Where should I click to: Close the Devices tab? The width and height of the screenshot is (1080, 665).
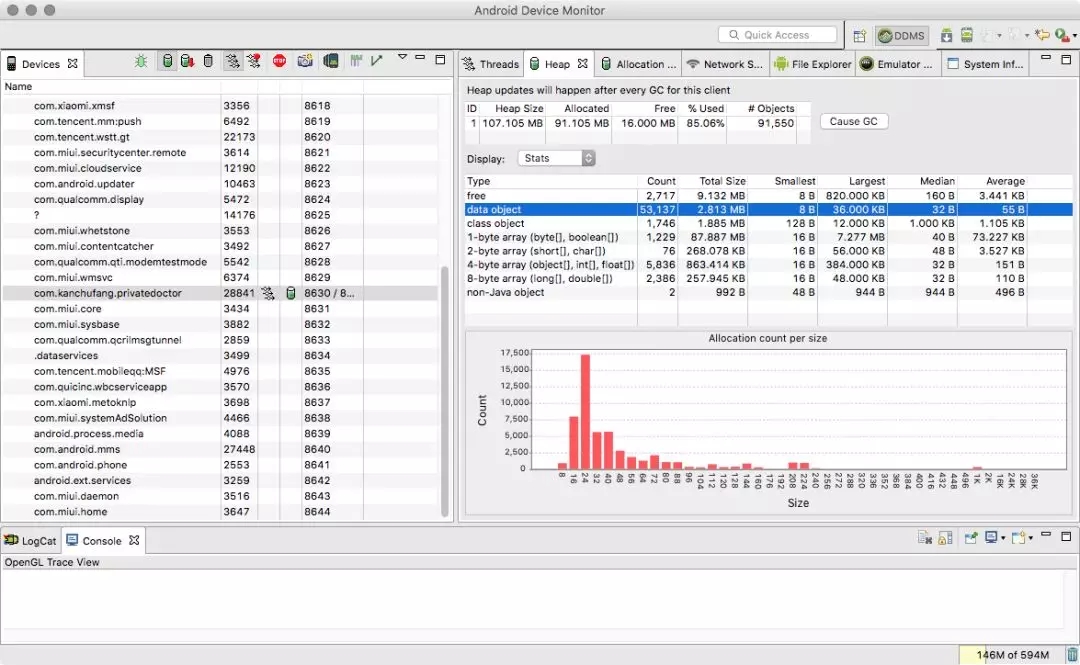click(72, 64)
